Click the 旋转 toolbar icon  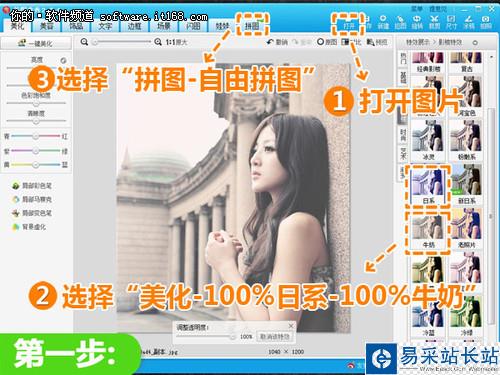coord(417,22)
